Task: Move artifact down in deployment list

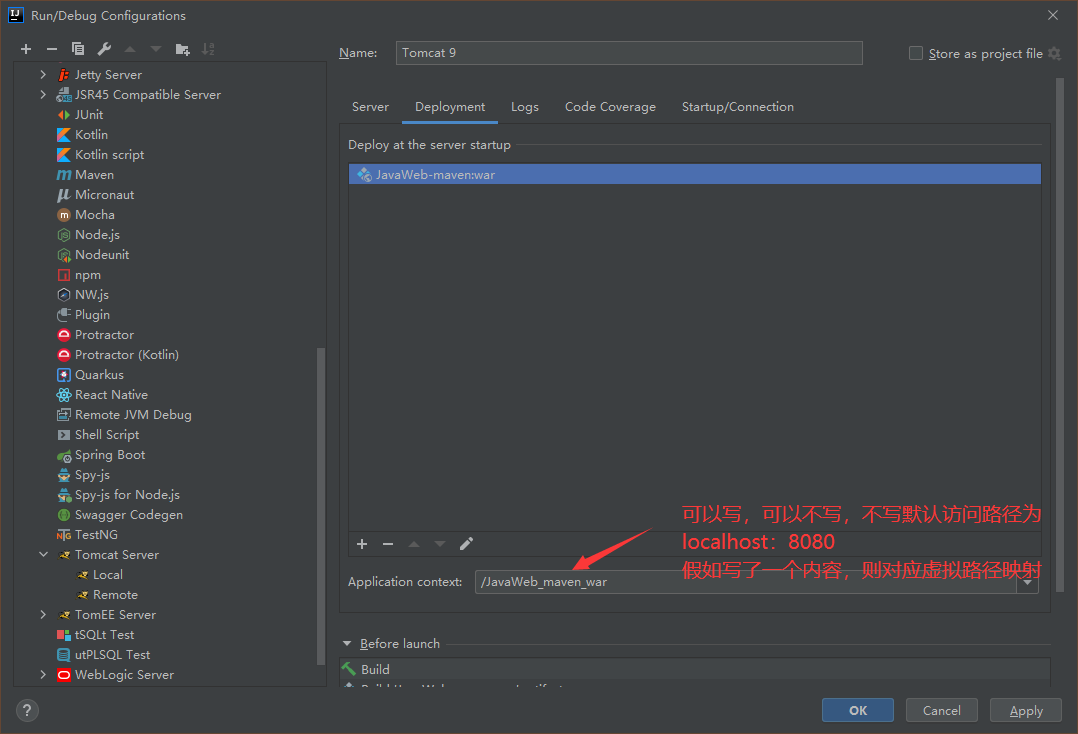Action: [440, 544]
